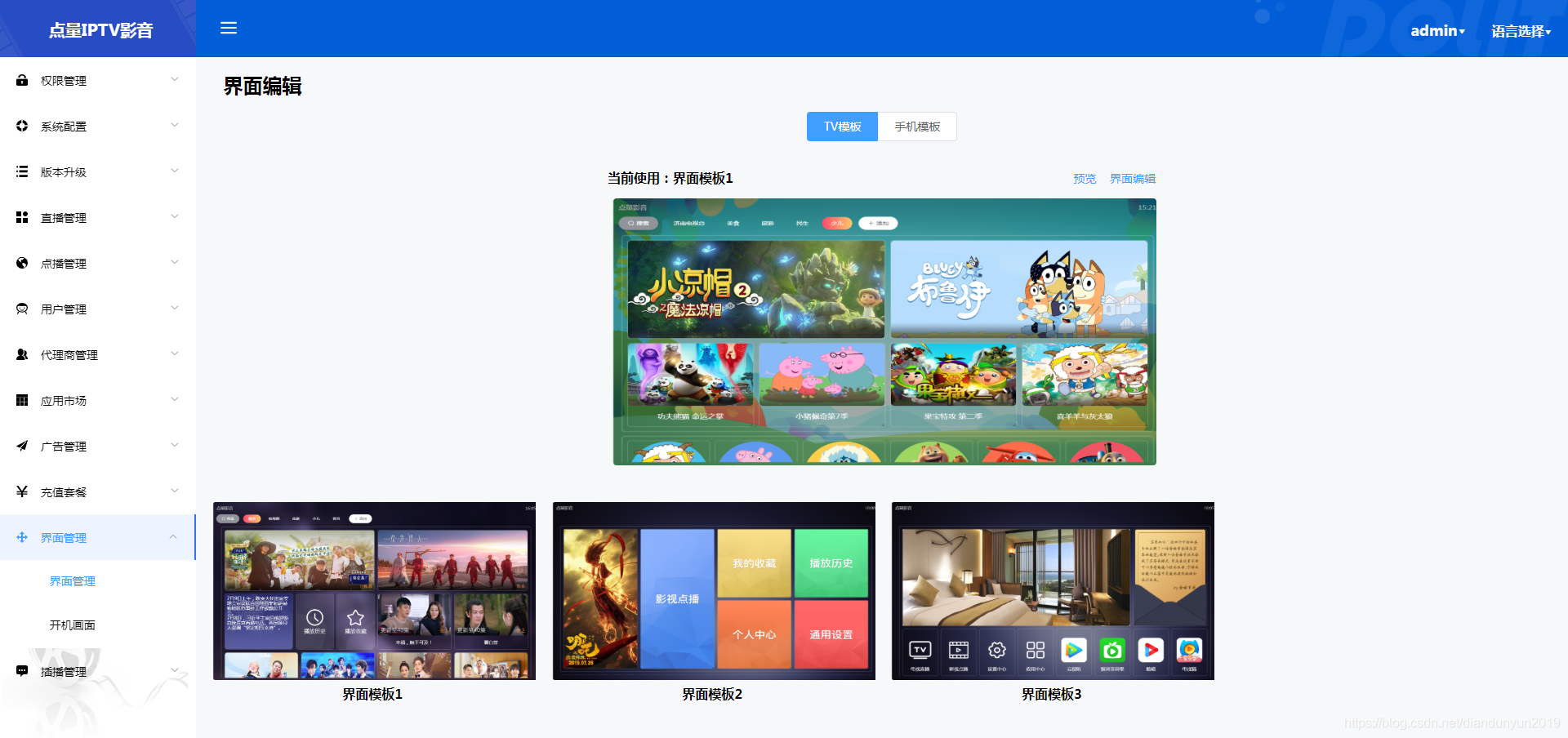Image resolution: width=1568 pixels, height=738 pixels.
Task: Click the 当前使用：界面模板1 label
Action: [x=670, y=178]
